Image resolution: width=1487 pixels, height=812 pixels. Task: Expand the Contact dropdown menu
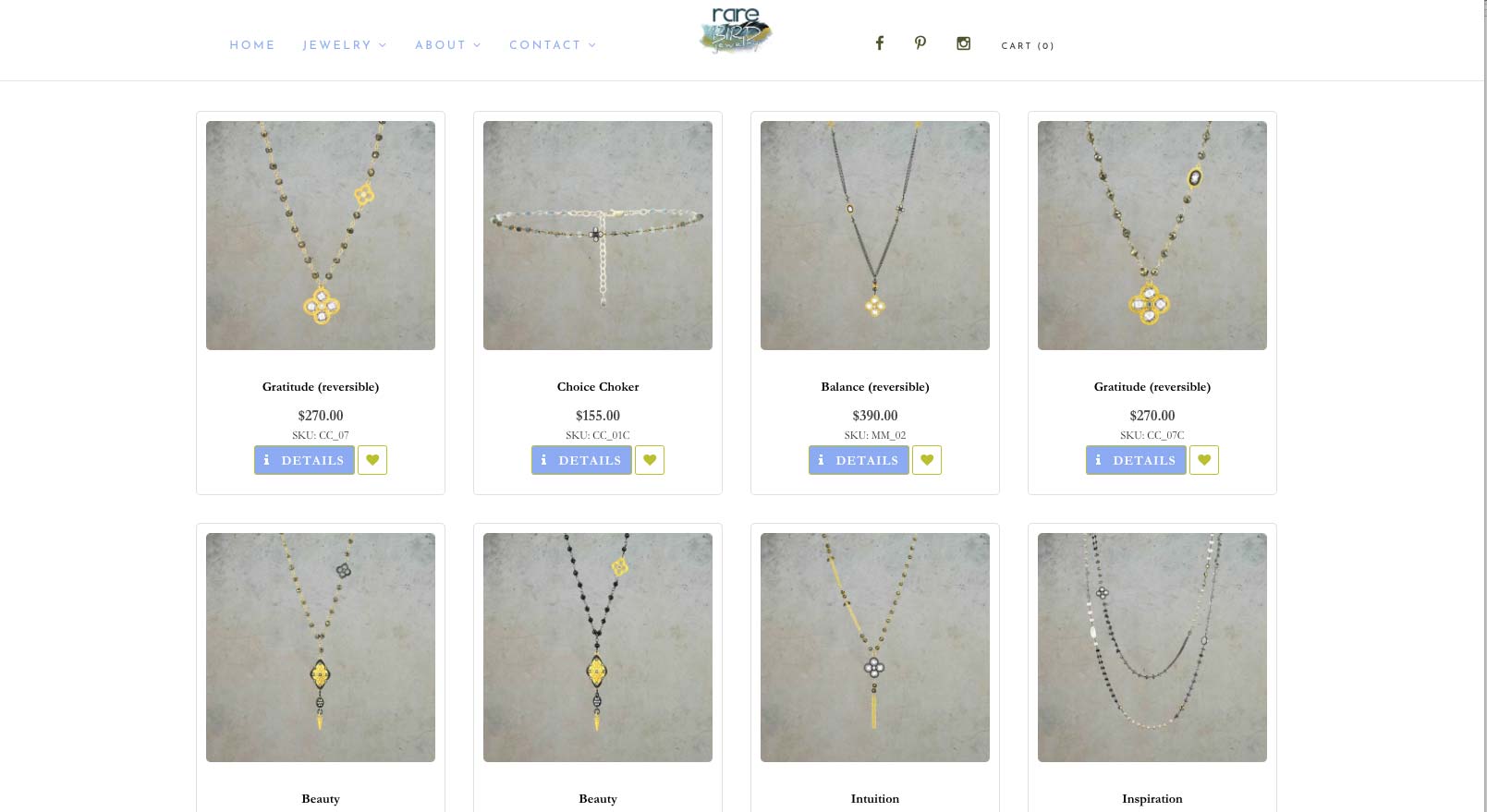point(553,45)
